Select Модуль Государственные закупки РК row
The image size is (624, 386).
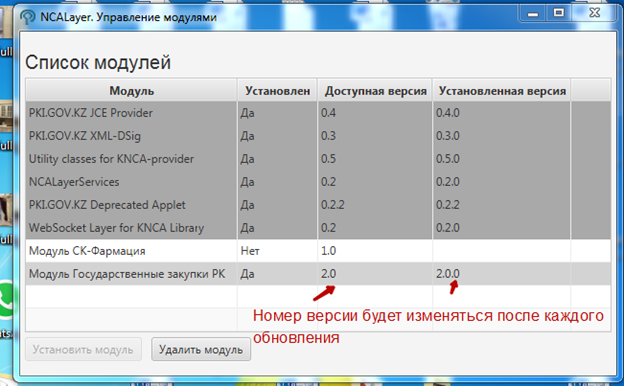tap(318, 274)
